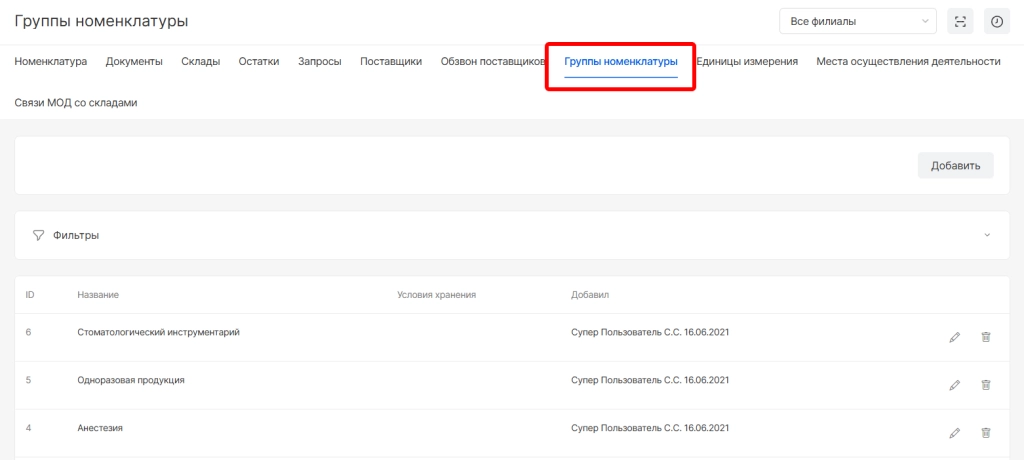This screenshot has height=460, width=1024.
Task: Expand the Фильтры panel chevron
Action: pos(987,235)
